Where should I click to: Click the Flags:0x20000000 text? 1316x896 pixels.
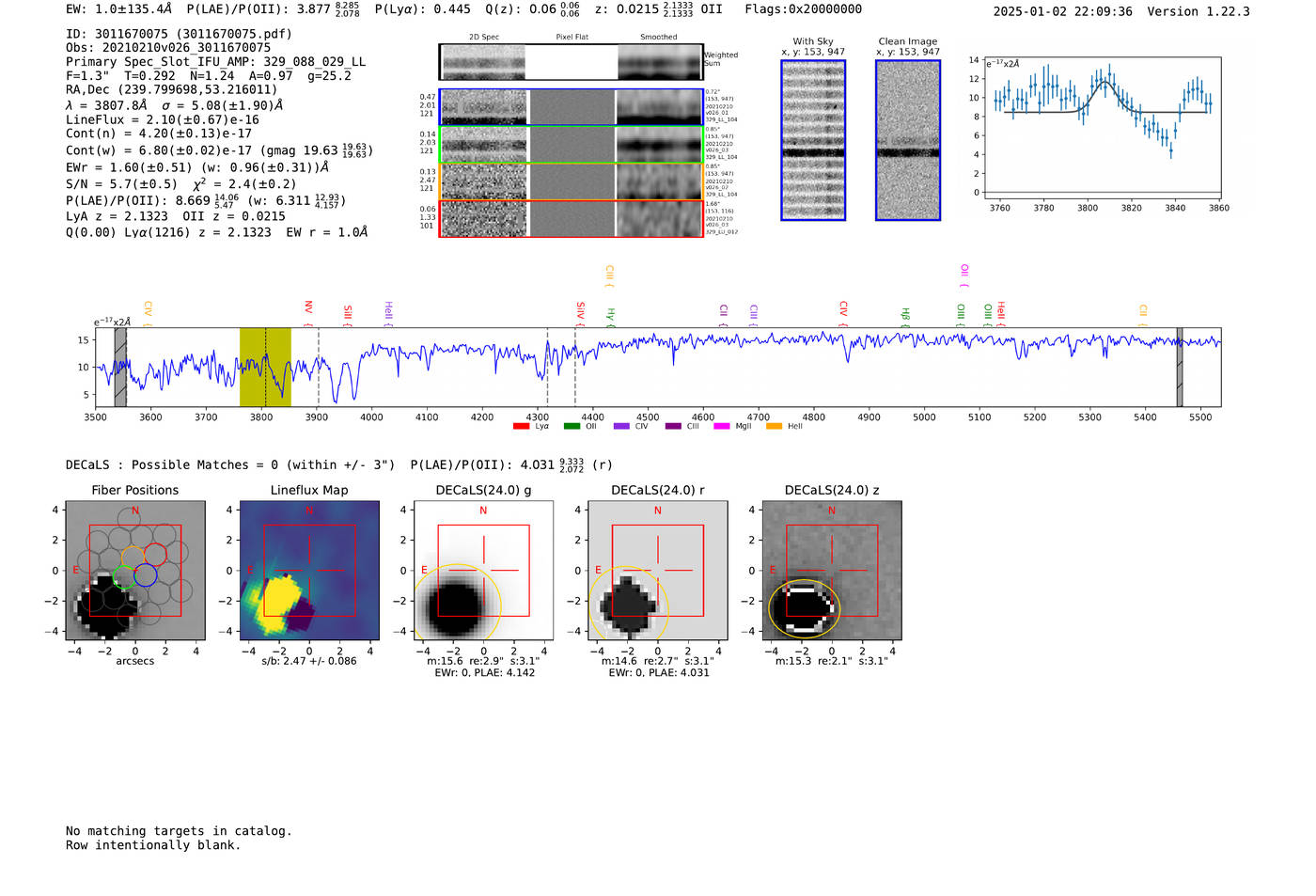coord(804,9)
